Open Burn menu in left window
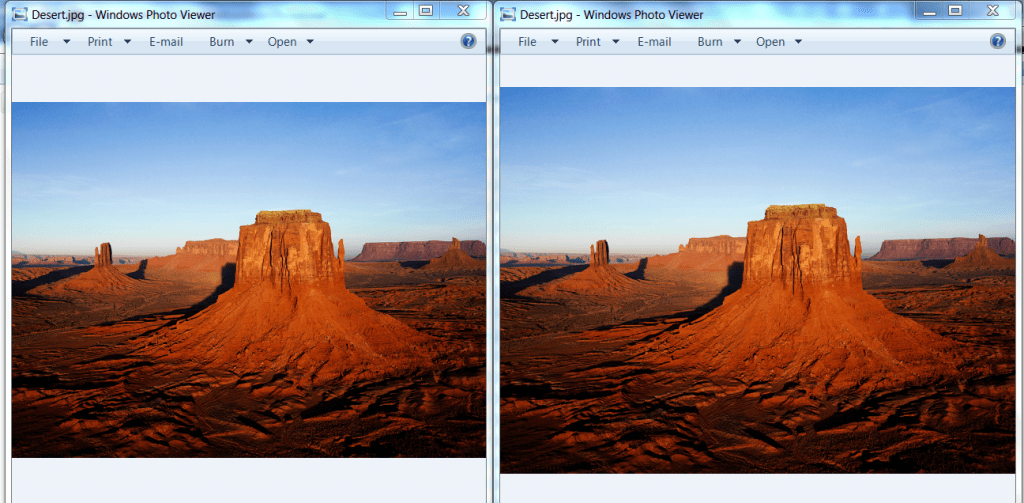Image resolution: width=1024 pixels, height=503 pixels. pos(221,42)
